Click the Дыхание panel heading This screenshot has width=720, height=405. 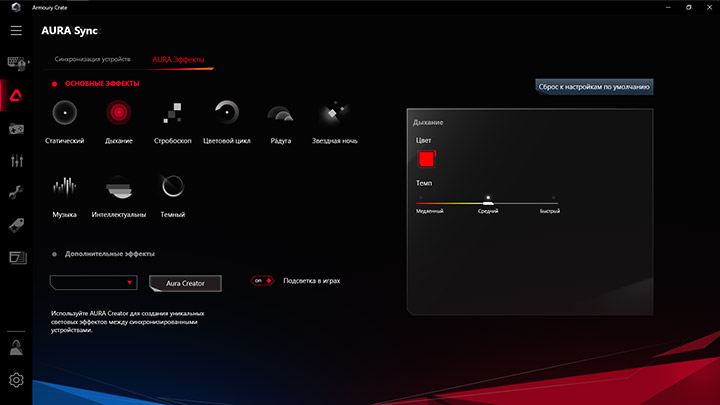point(428,123)
